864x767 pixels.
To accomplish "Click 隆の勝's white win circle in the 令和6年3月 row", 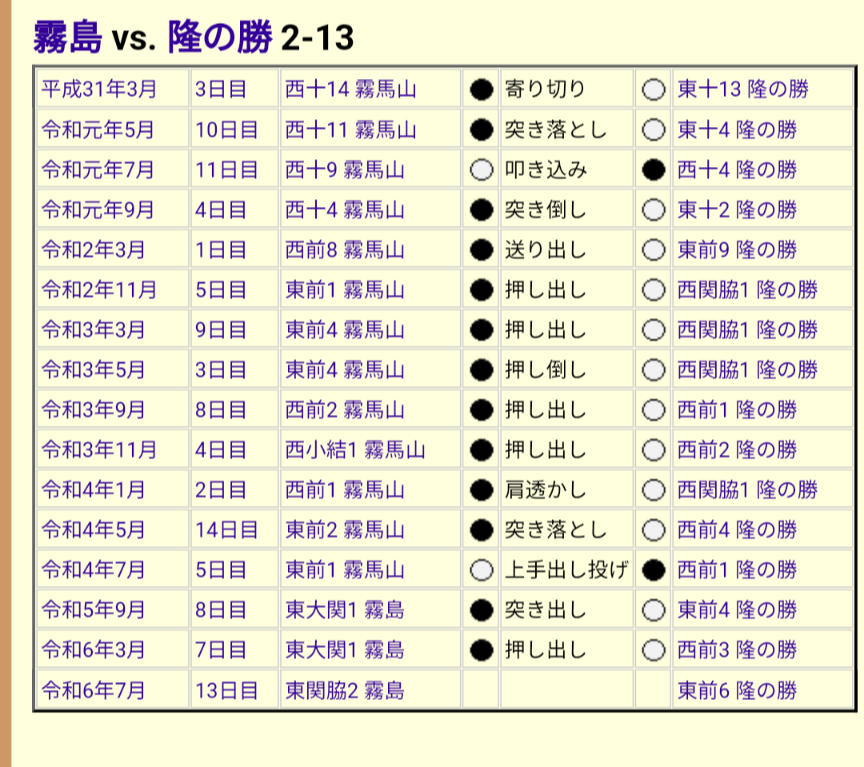I will [x=654, y=651].
